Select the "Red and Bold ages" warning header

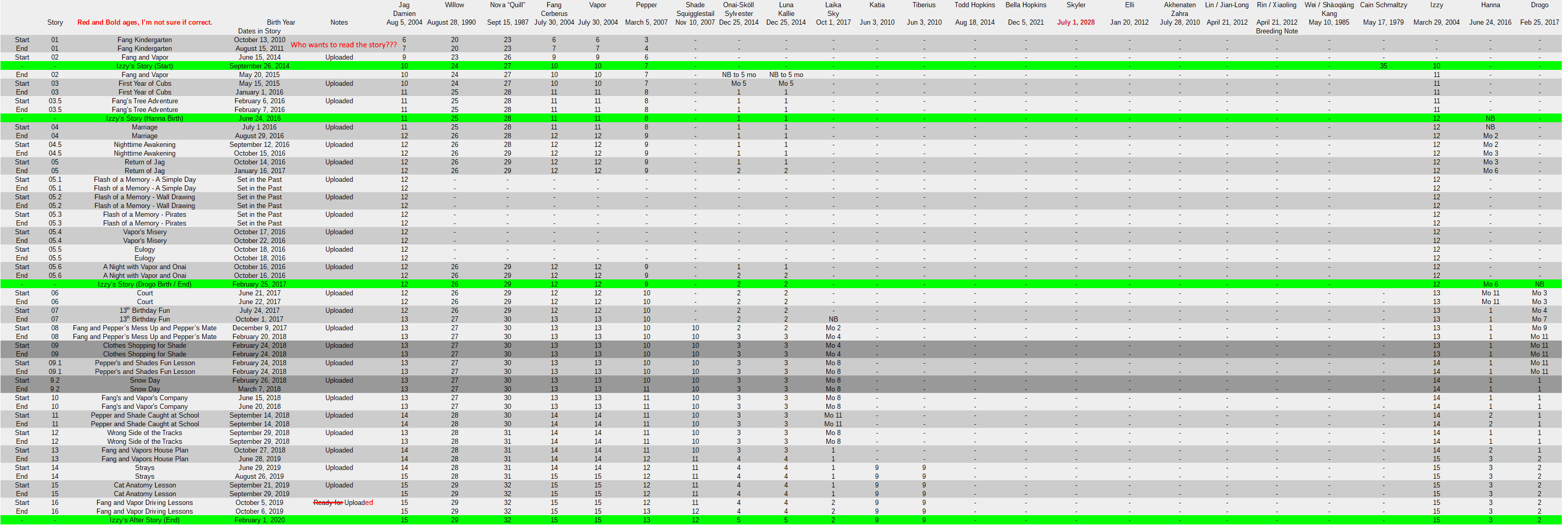click(145, 23)
